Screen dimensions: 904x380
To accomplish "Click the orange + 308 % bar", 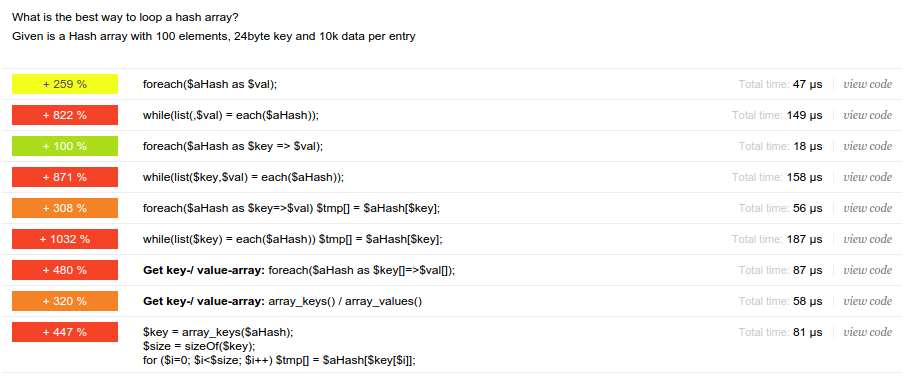I will point(65,208).
